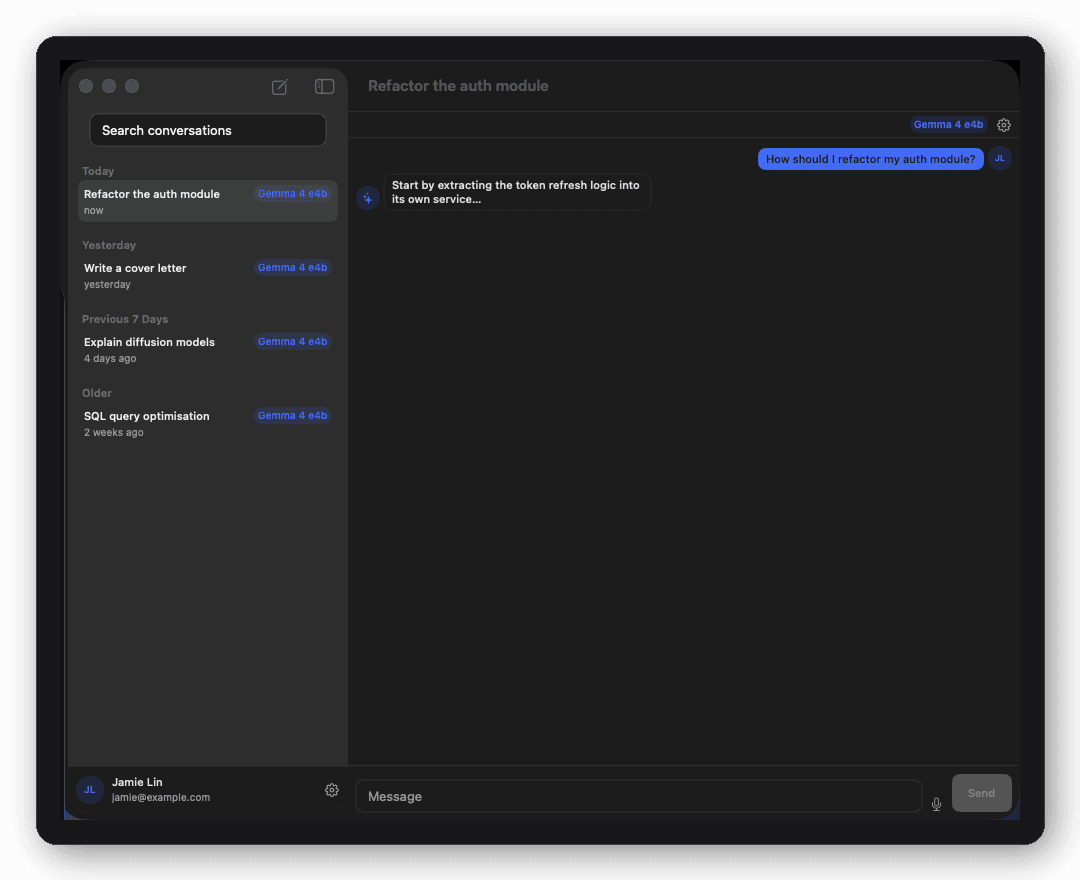Click the Previous 7 Days section header
This screenshot has width=1080, height=880.
pos(125,319)
